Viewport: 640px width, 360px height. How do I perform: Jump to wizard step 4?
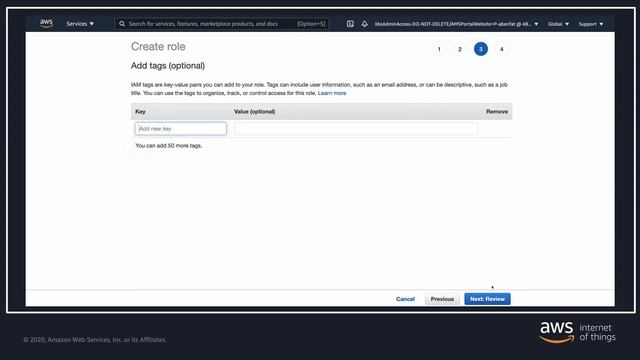(502, 49)
